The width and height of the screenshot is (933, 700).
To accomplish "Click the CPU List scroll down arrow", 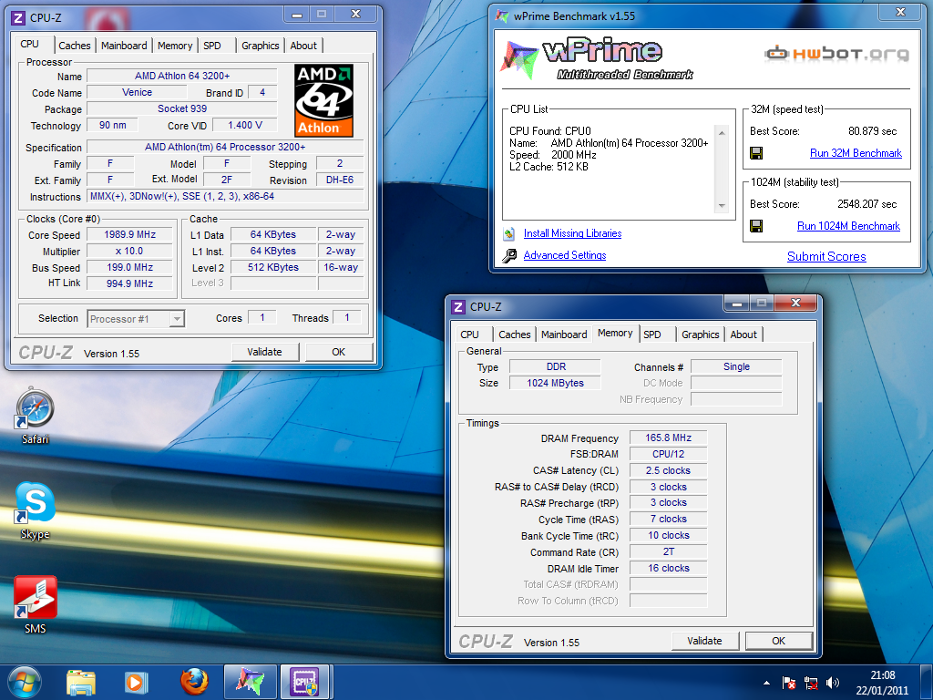I will (x=722, y=206).
